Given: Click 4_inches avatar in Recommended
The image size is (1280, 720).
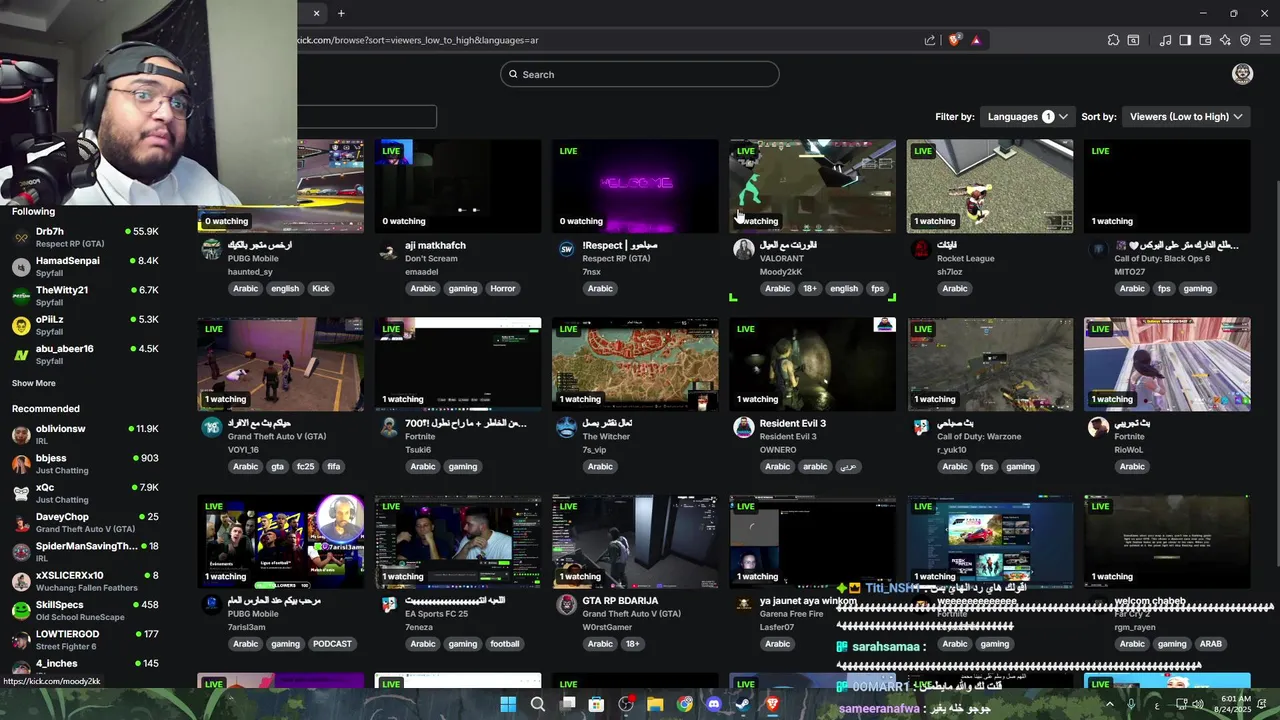Looking at the screenshot, I should [x=21, y=668].
